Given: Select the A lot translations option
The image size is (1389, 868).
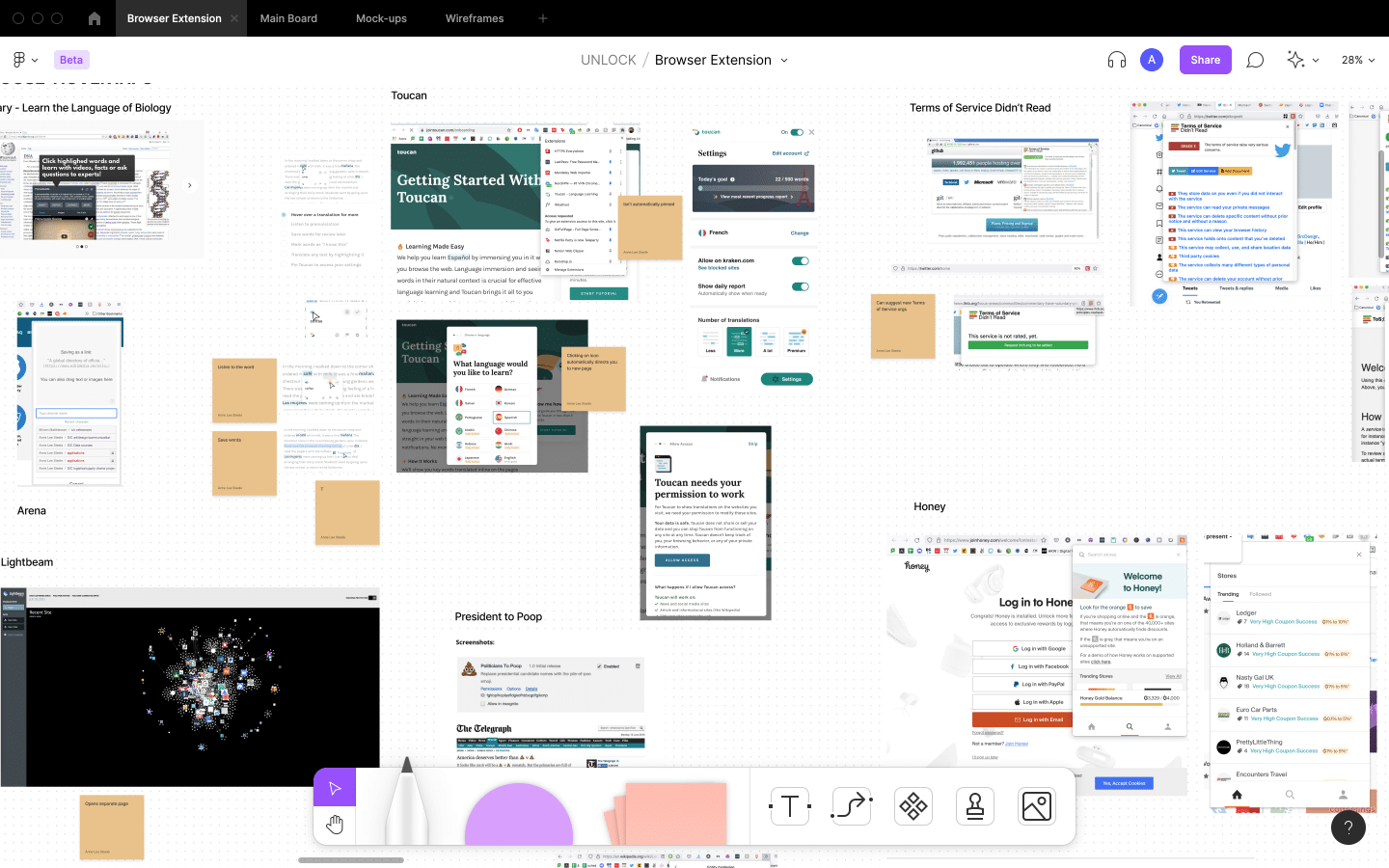Looking at the screenshot, I should pyautogui.click(x=768, y=341).
